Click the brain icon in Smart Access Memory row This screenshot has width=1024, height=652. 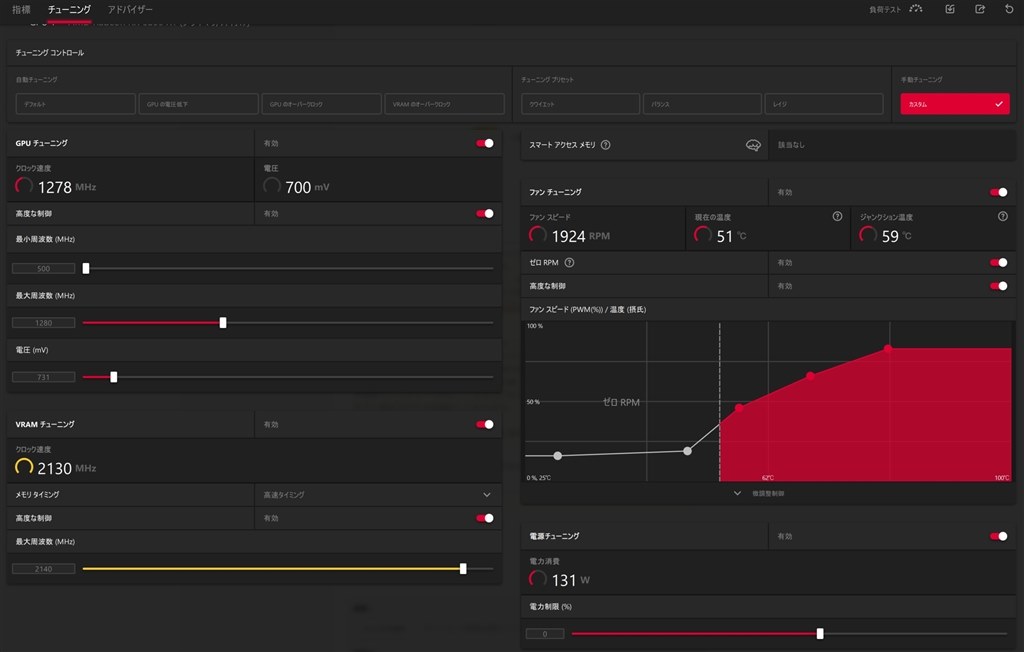click(753, 145)
